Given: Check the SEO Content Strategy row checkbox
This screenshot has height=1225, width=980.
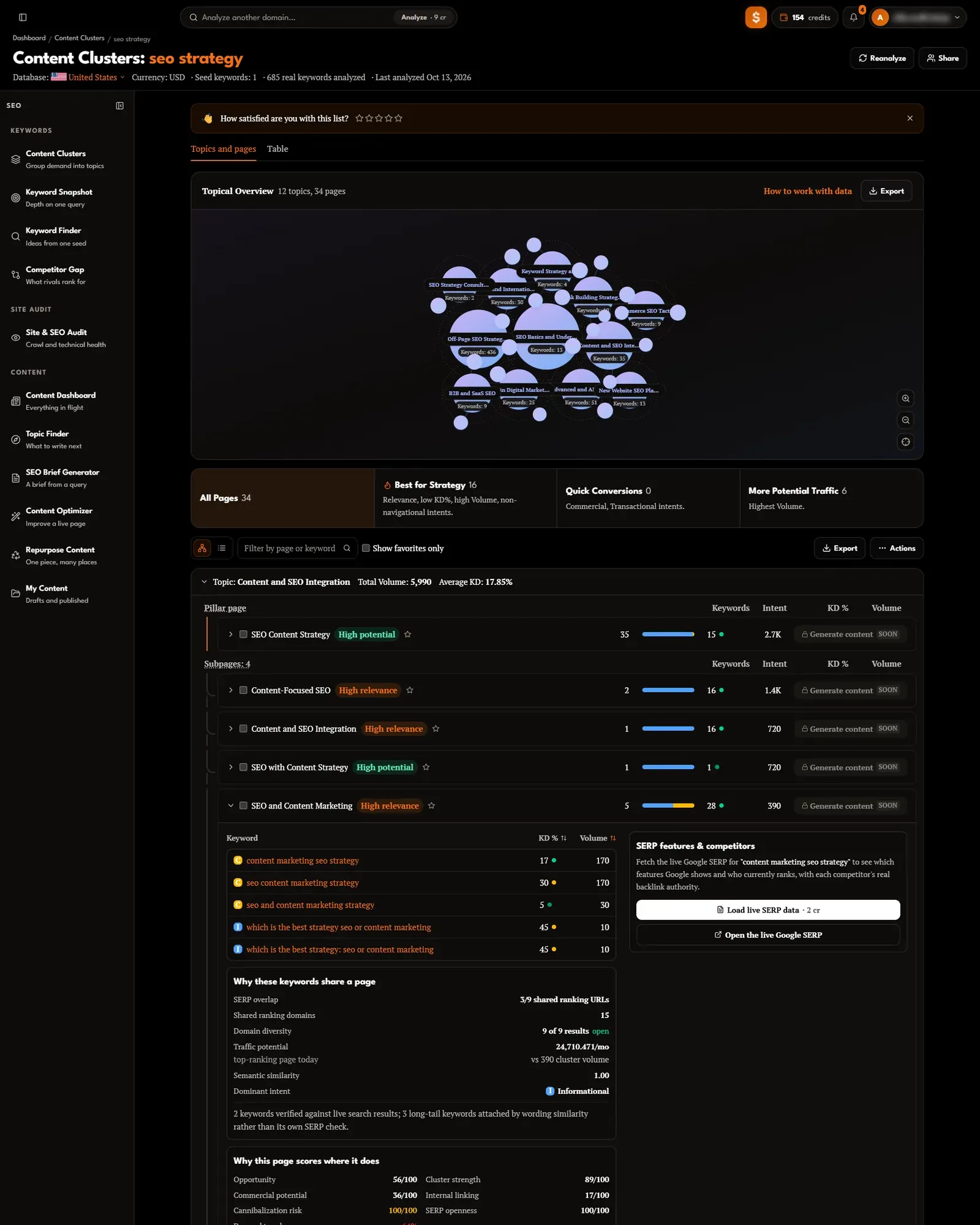Looking at the screenshot, I should point(243,635).
